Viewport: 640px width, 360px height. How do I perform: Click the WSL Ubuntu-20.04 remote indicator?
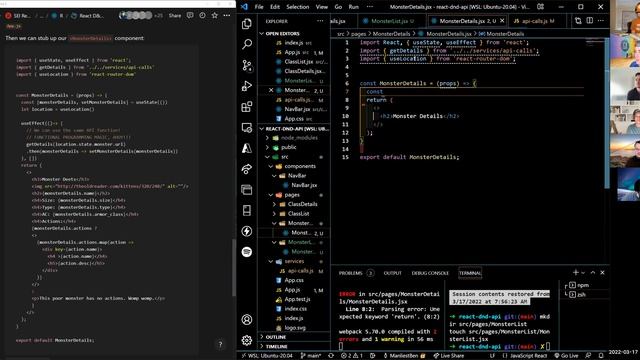[x=267, y=356]
